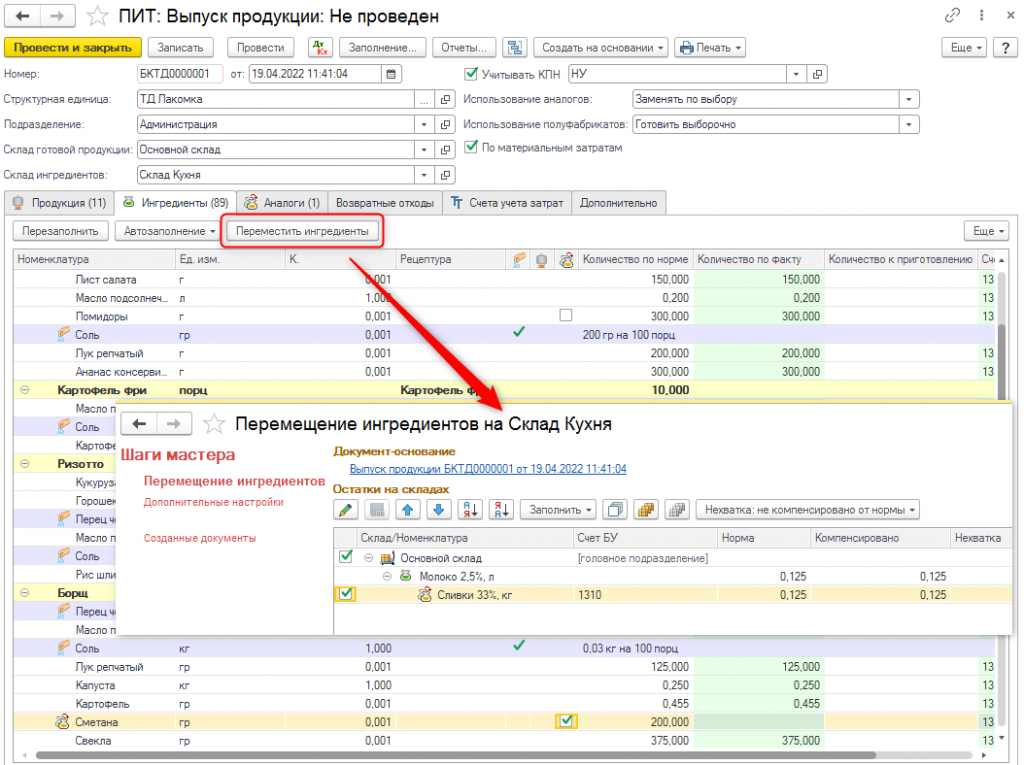Move row up with blue up arrow
This screenshot has width=1024, height=765.
(x=407, y=510)
